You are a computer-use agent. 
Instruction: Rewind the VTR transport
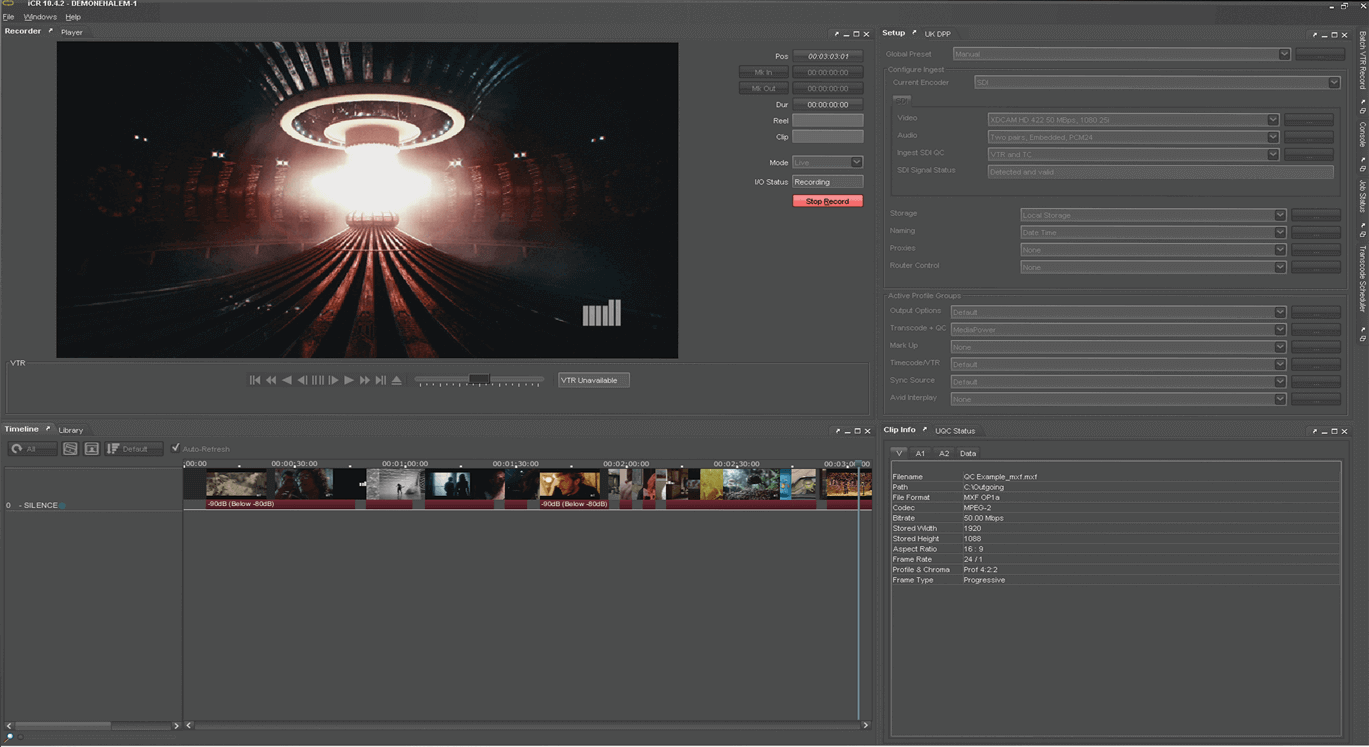click(x=270, y=380)
